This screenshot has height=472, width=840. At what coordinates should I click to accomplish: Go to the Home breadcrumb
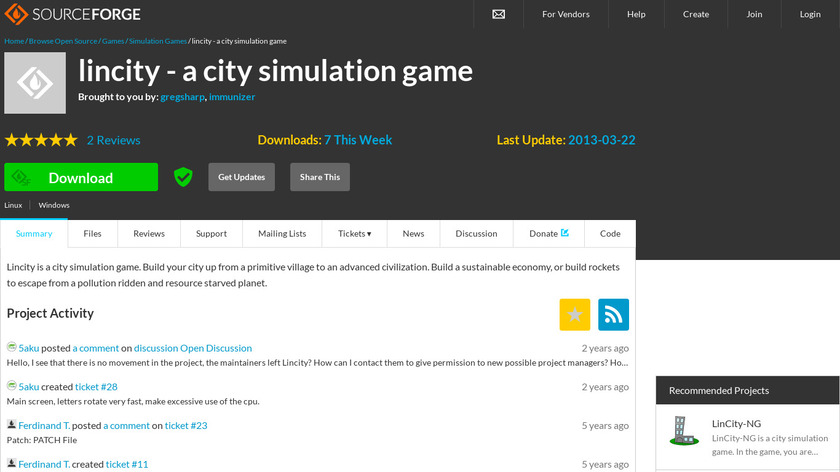pos(14,41)
